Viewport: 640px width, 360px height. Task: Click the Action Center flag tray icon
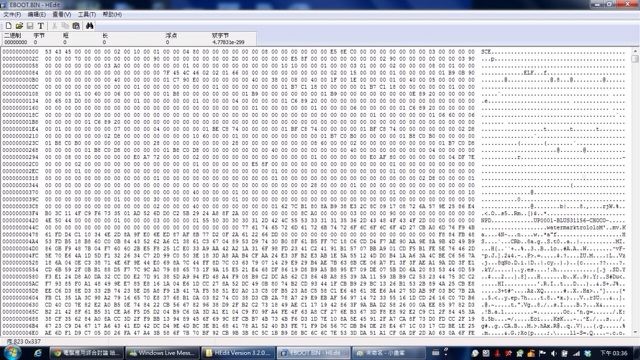pyautogui.click(x=542, y=353)
